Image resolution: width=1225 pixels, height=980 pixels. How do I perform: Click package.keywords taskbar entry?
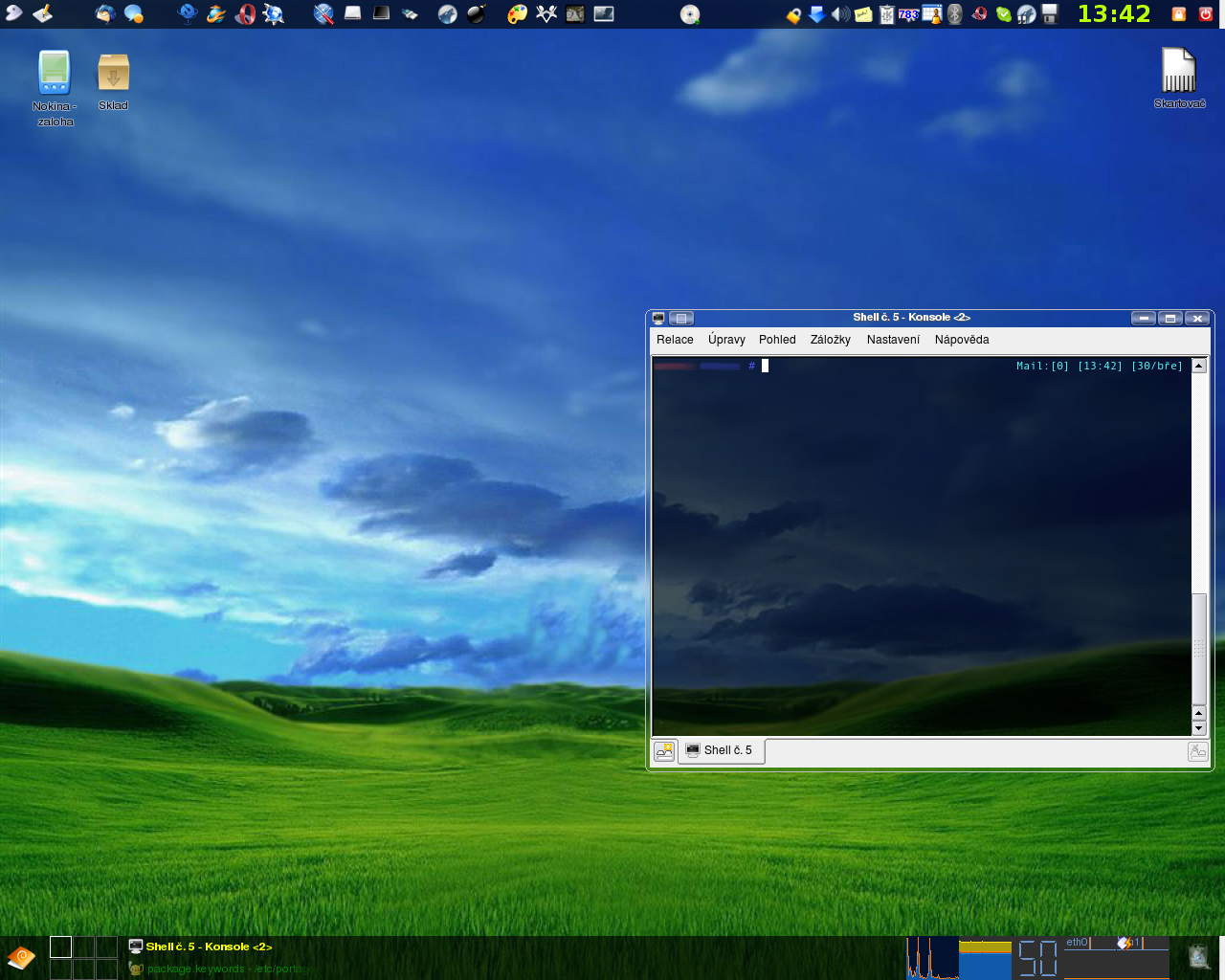point(218,969)
